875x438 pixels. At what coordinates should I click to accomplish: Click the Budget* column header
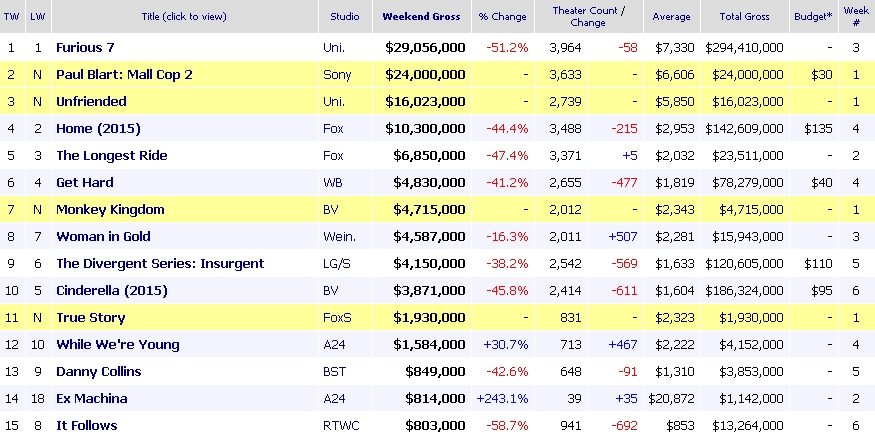point(813,17)
